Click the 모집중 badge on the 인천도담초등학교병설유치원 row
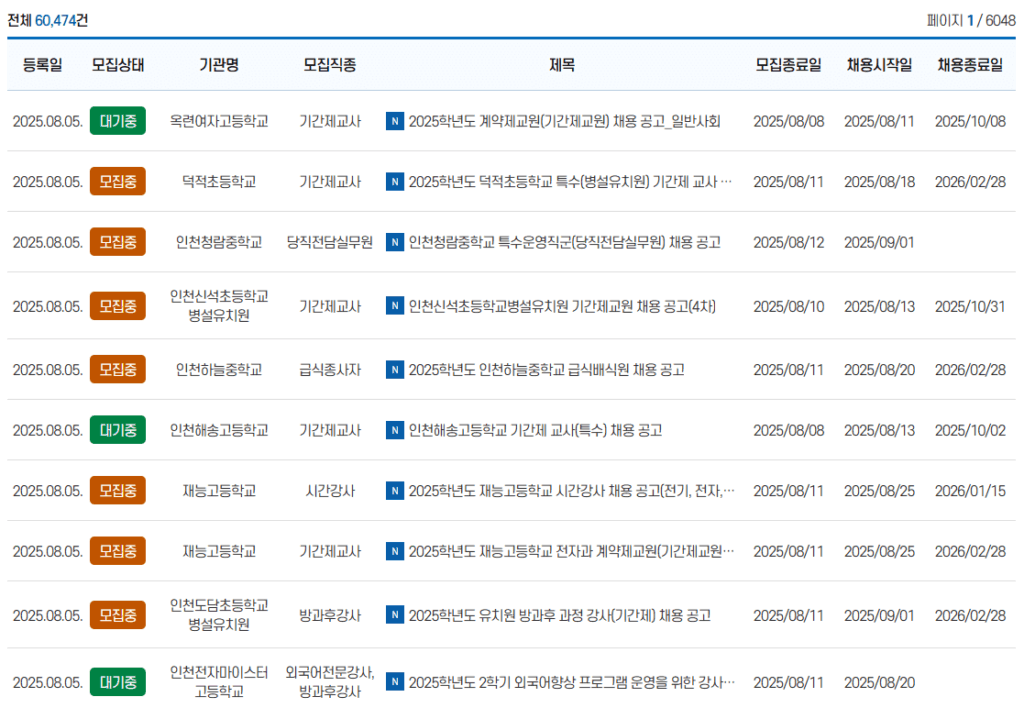The image size is (1024, 708). (117, 617)
